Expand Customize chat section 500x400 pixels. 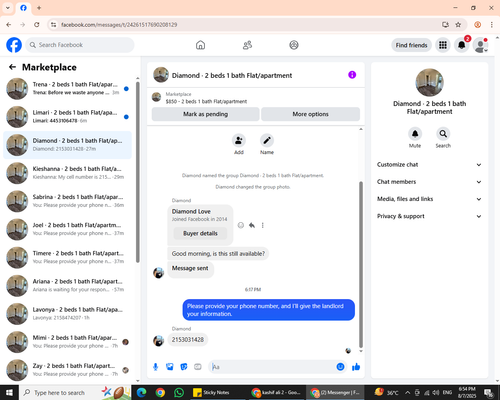tap(429, 165)
